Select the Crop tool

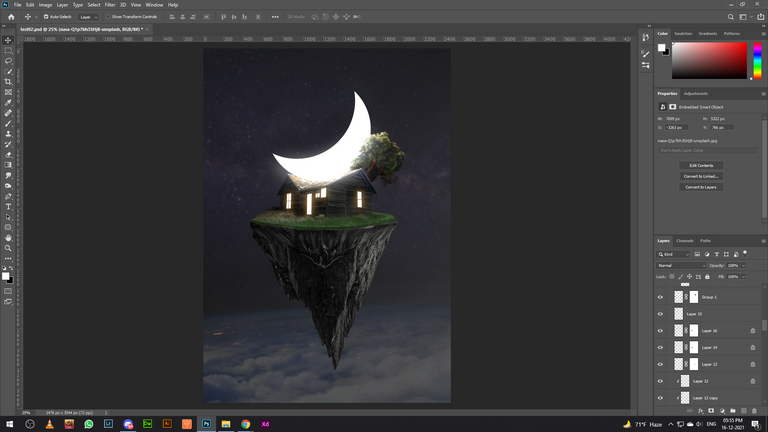8,82
